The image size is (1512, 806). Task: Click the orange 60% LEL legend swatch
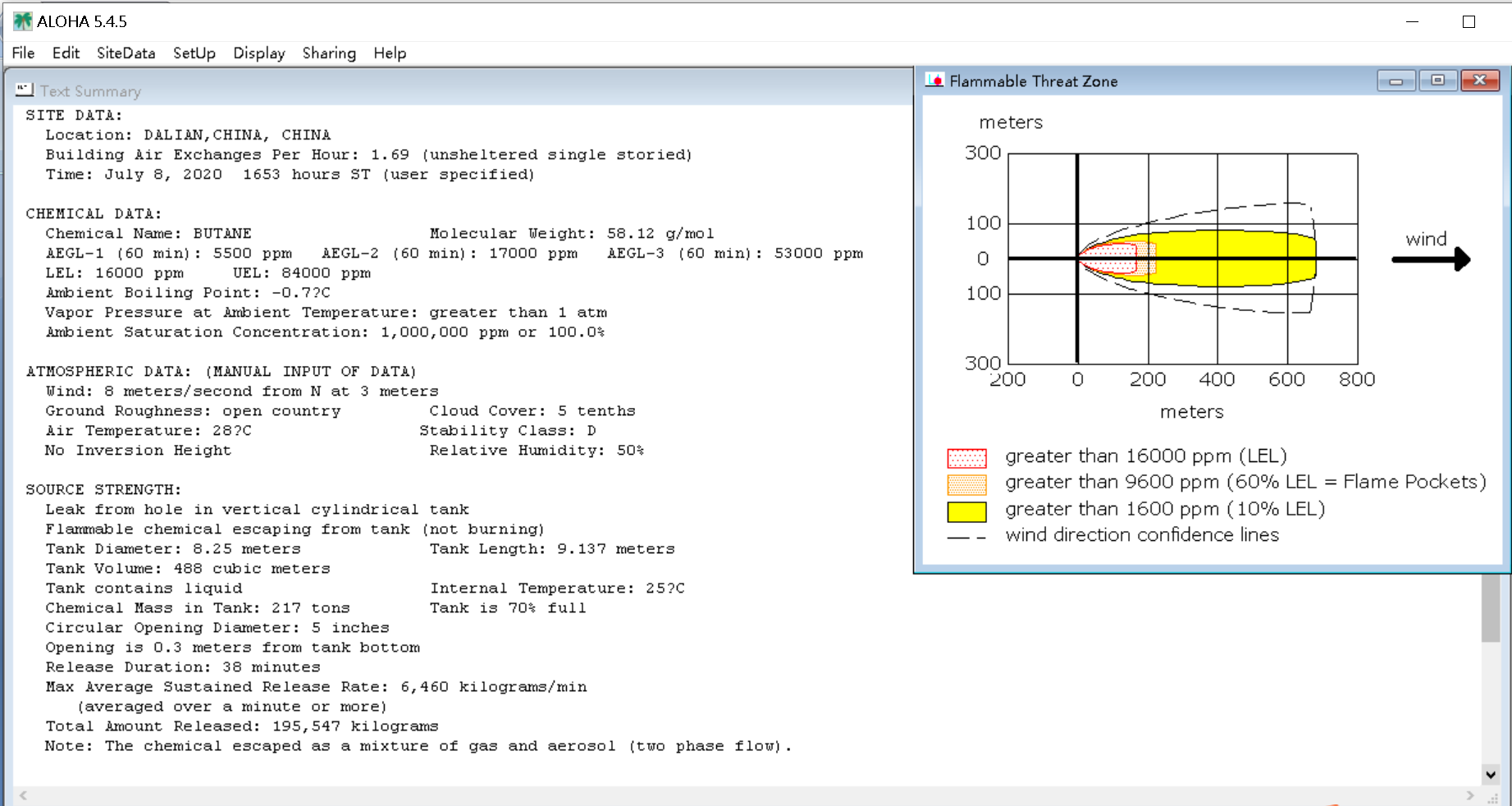point(966,484)
